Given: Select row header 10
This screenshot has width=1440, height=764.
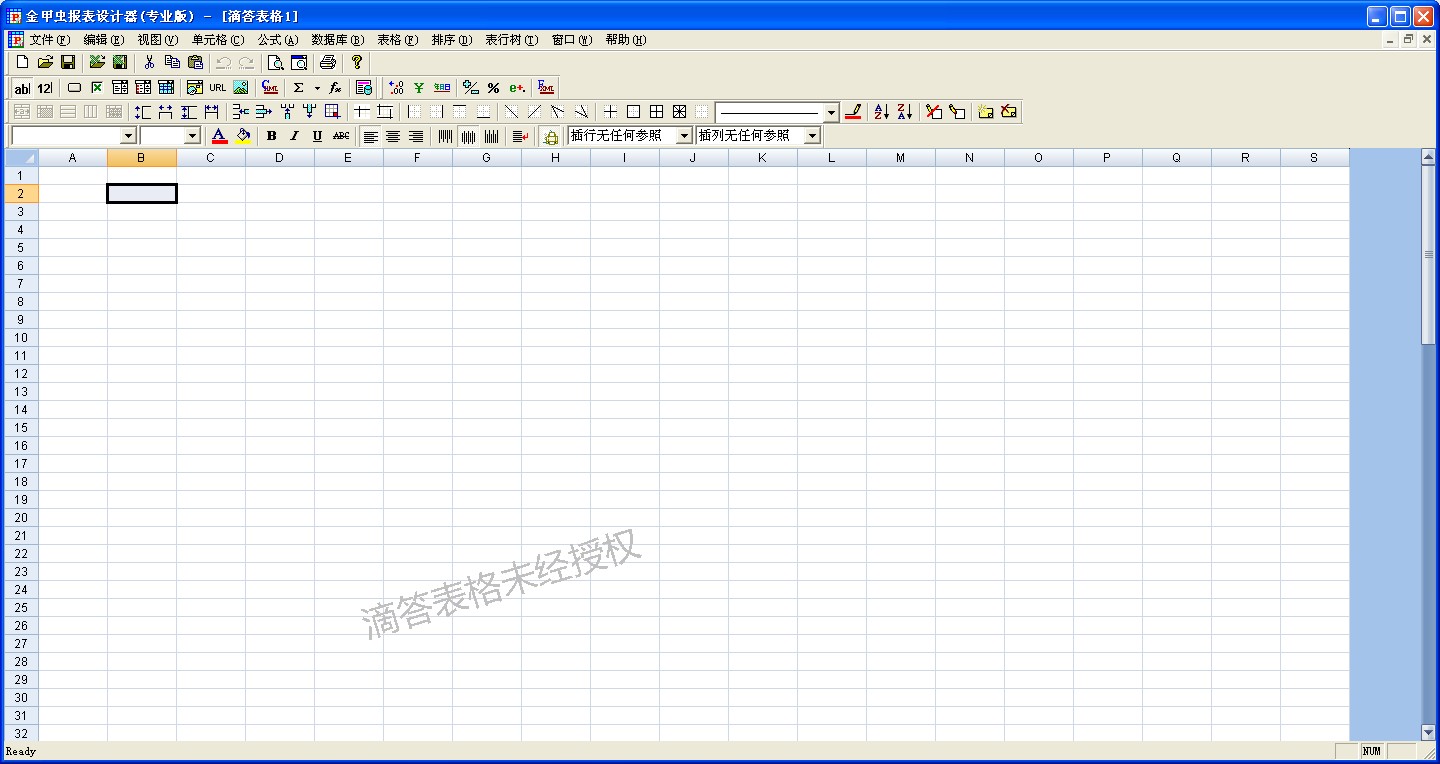Looking at the screenshot, I should pyautogui.click(x=21, y=338).
